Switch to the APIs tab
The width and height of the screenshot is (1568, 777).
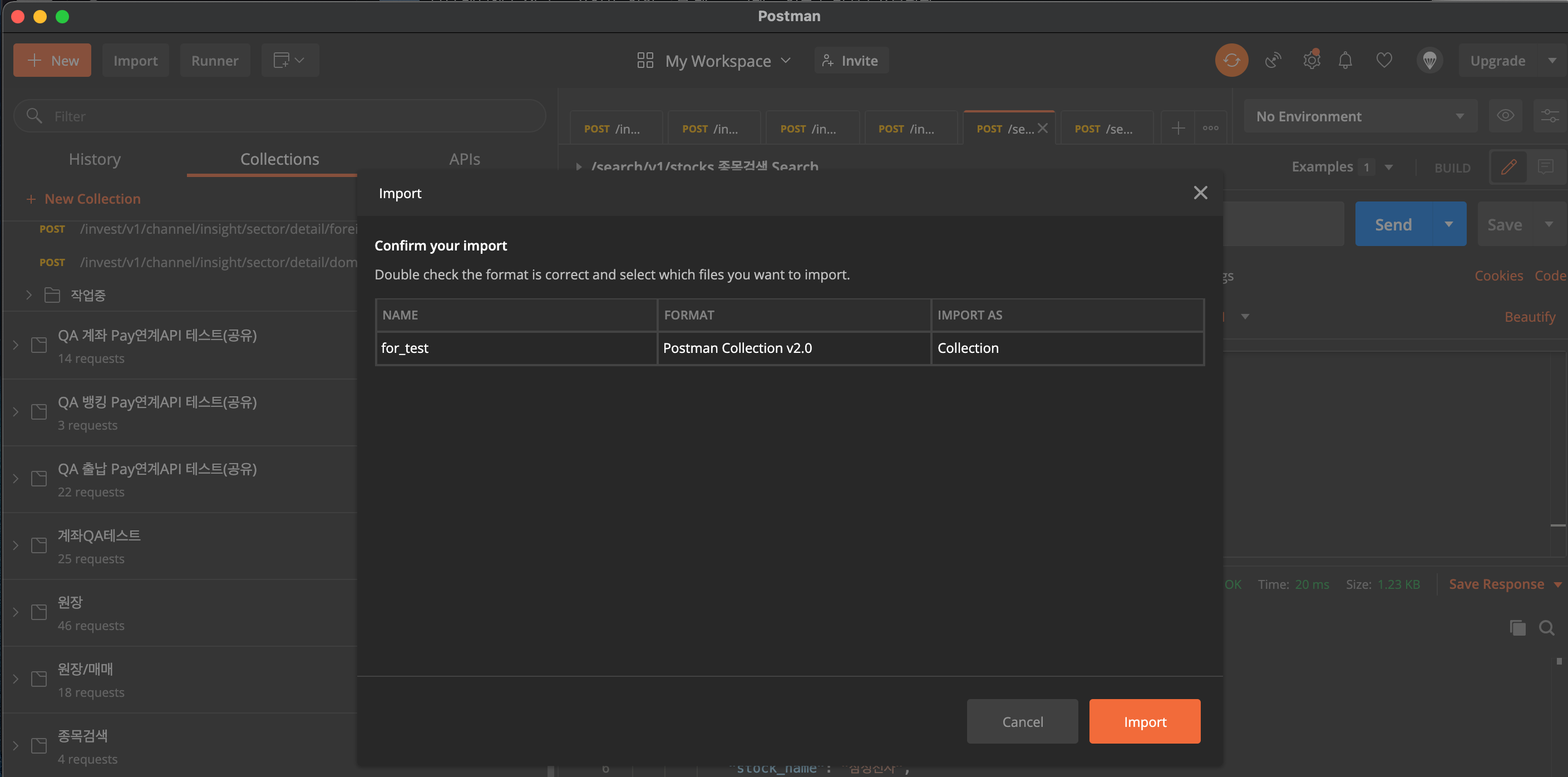pos(464,159)
